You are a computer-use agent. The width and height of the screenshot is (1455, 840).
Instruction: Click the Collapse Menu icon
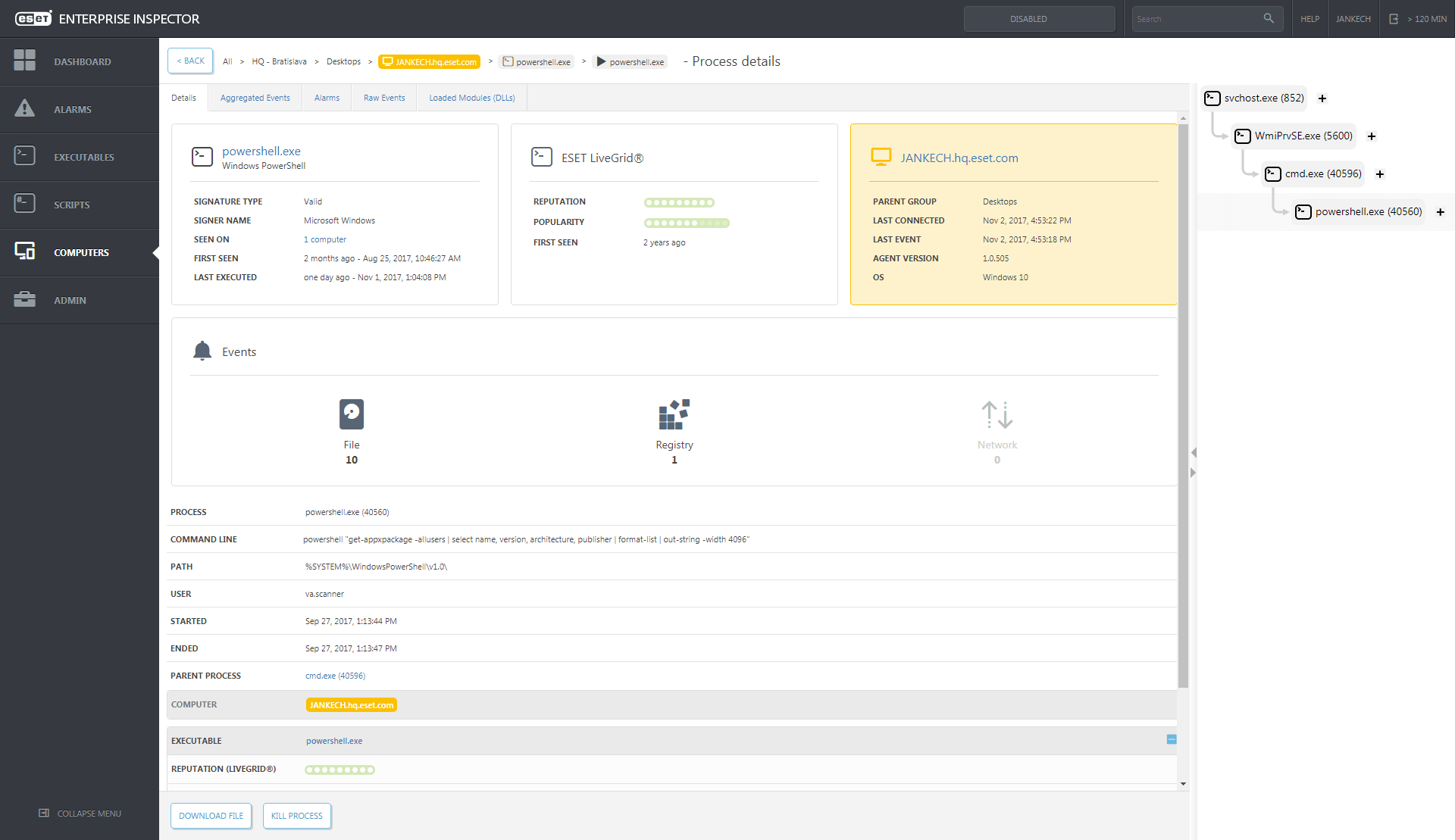(44, 813)
